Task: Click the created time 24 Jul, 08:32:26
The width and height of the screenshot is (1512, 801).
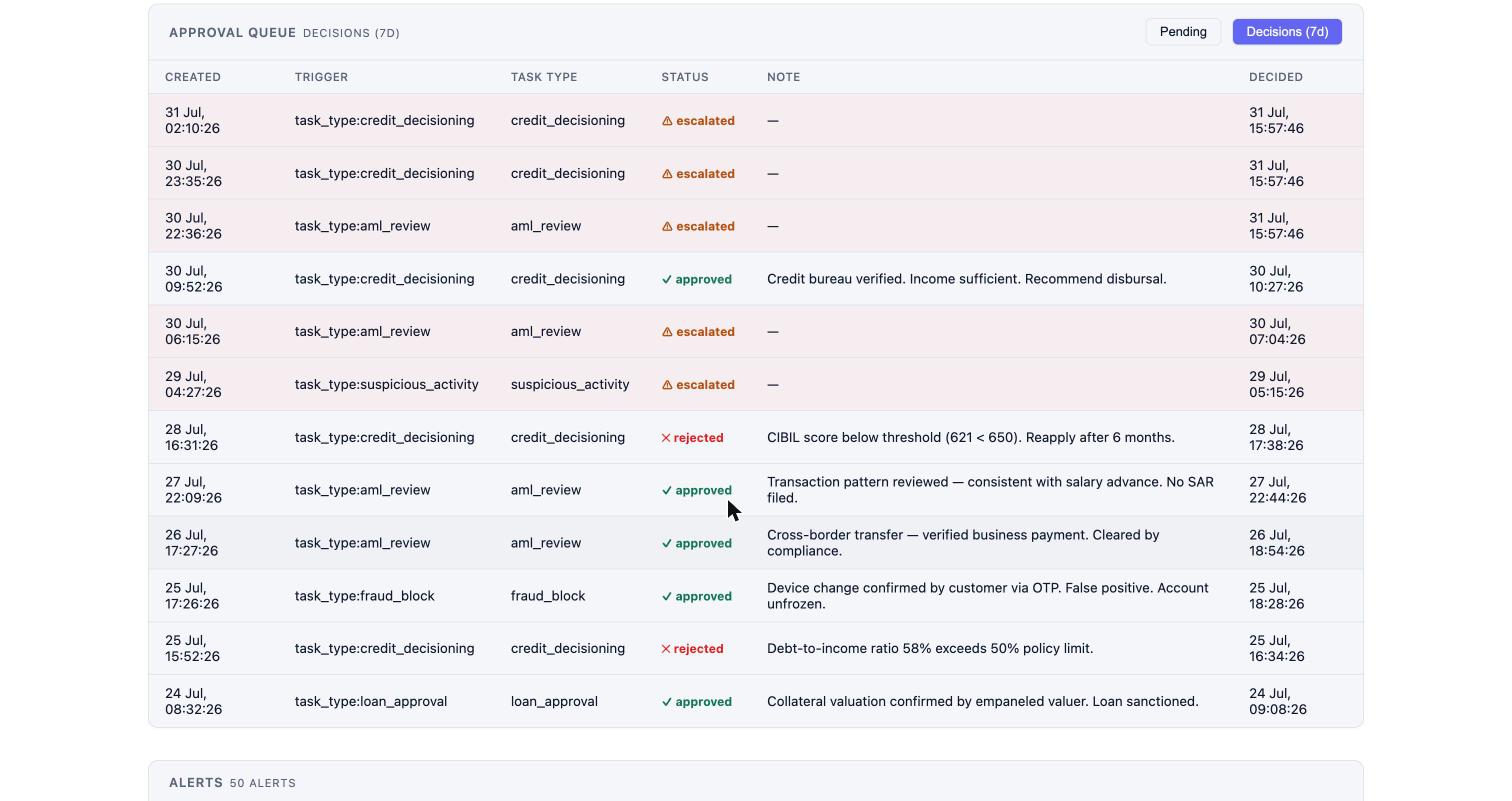Action: pyautogui.click(x=193, y=702)
